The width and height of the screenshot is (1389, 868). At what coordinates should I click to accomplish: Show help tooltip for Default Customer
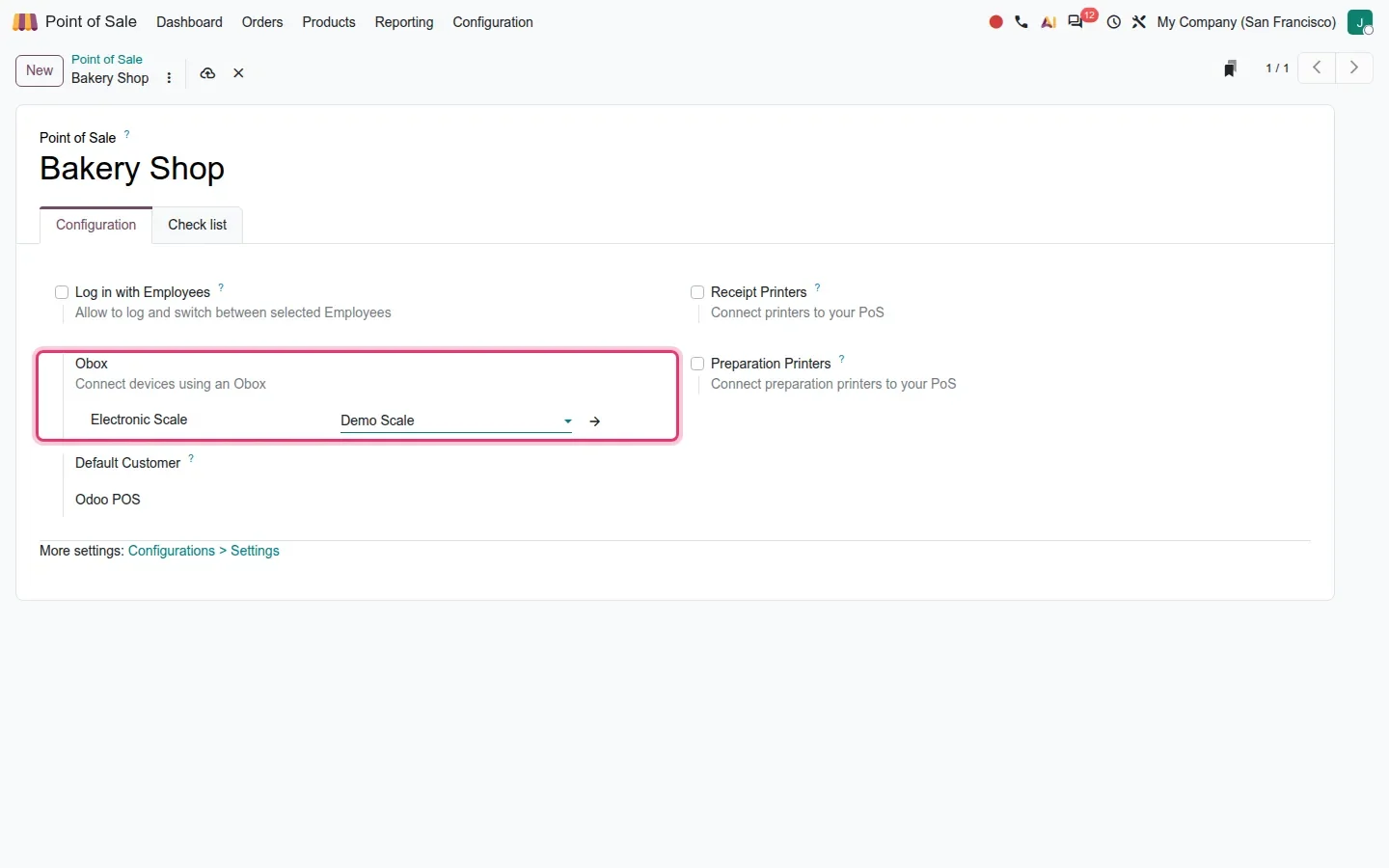click(191, 458)
